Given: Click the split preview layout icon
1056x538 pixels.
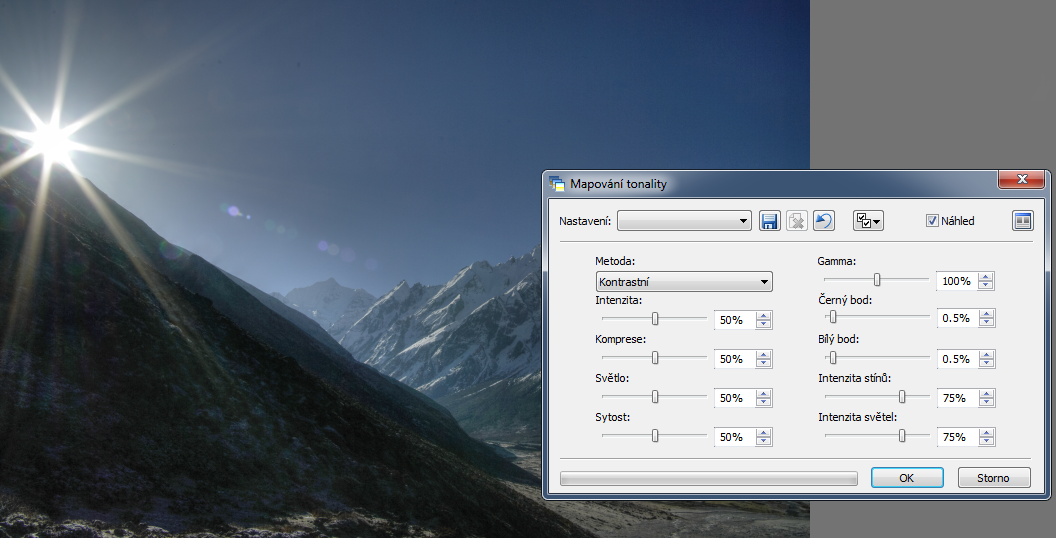Looking at the screenshot, I should tap(1022, 221).
